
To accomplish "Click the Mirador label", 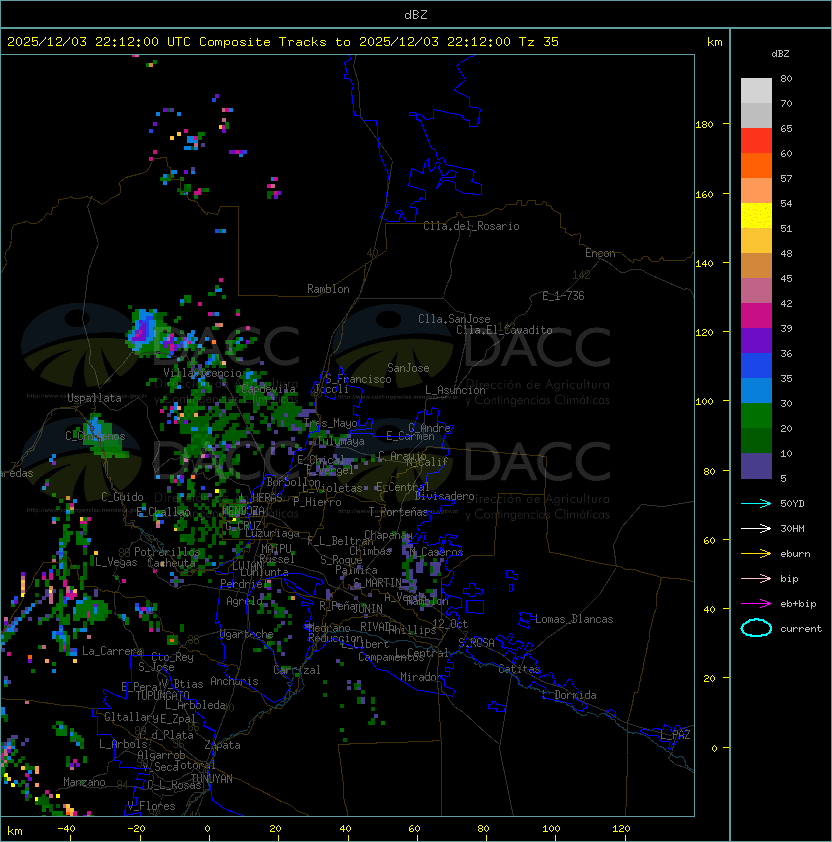I will click(421, 677).
